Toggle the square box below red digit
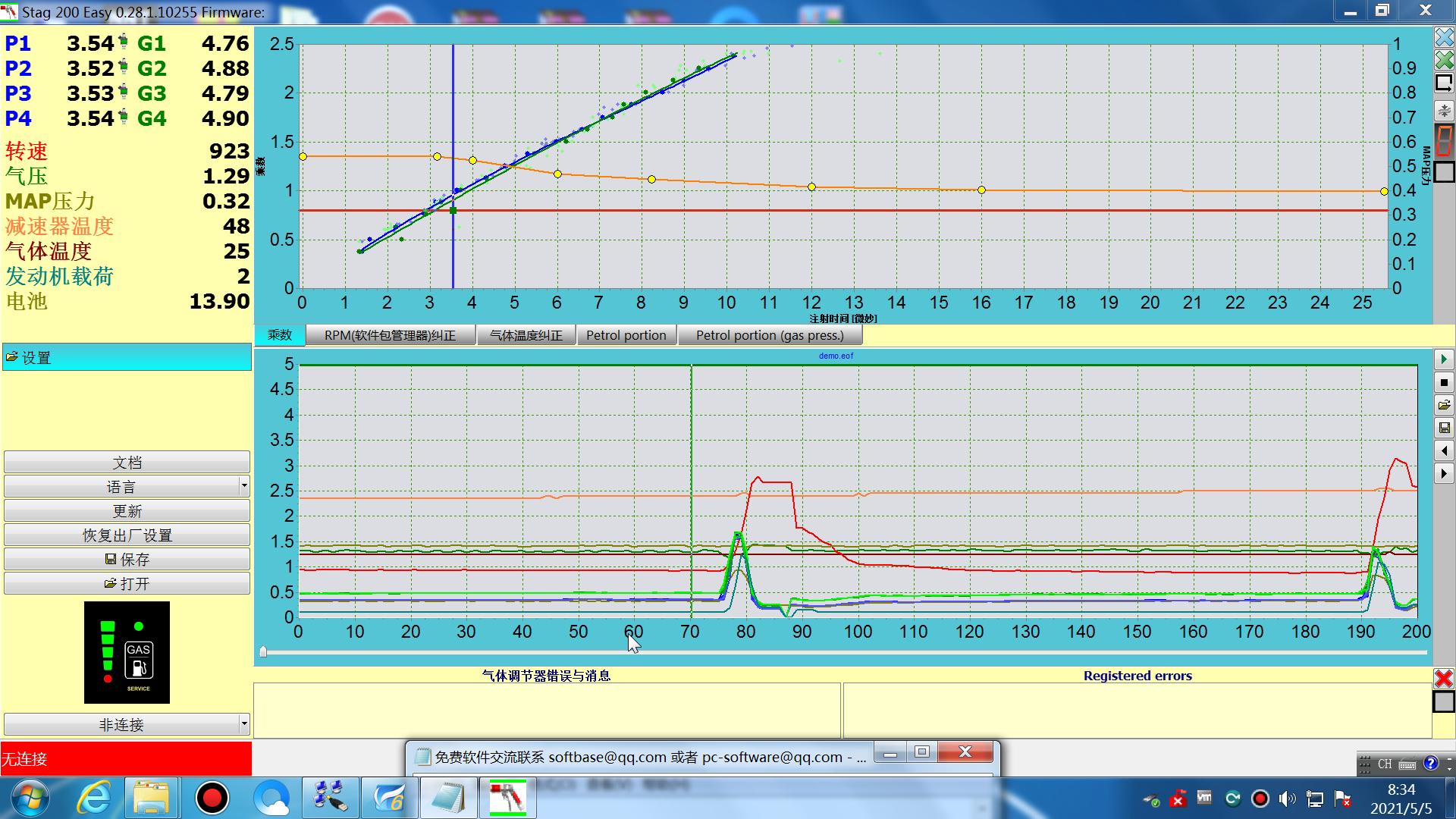Screen dimensions: 1456x819 pyautogui.click(x=1444, y=172)
